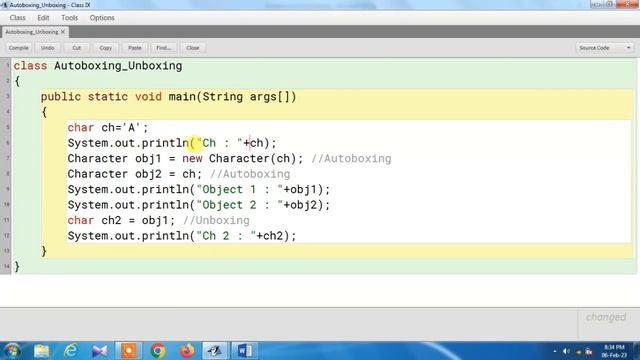Click the Cut button
Screen dimensions: 640x360
point(76,48)
